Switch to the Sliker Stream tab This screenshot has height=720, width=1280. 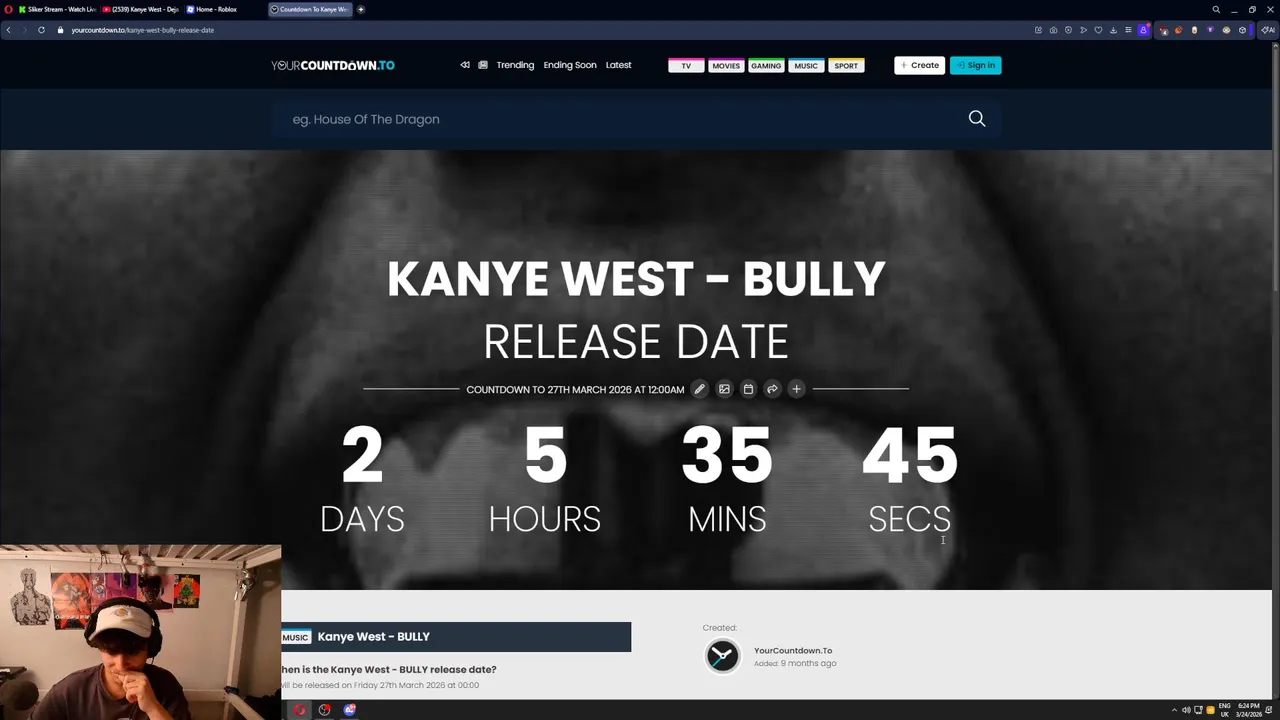[x=57, y=9]
